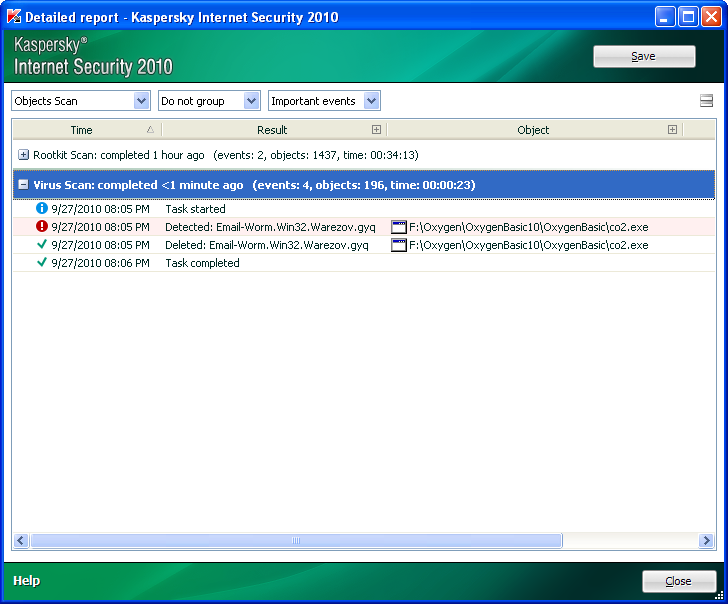The height and width of the screenshot is (604, 728).
Task: Select the Task completed text
Action: [x=202, y=263]
